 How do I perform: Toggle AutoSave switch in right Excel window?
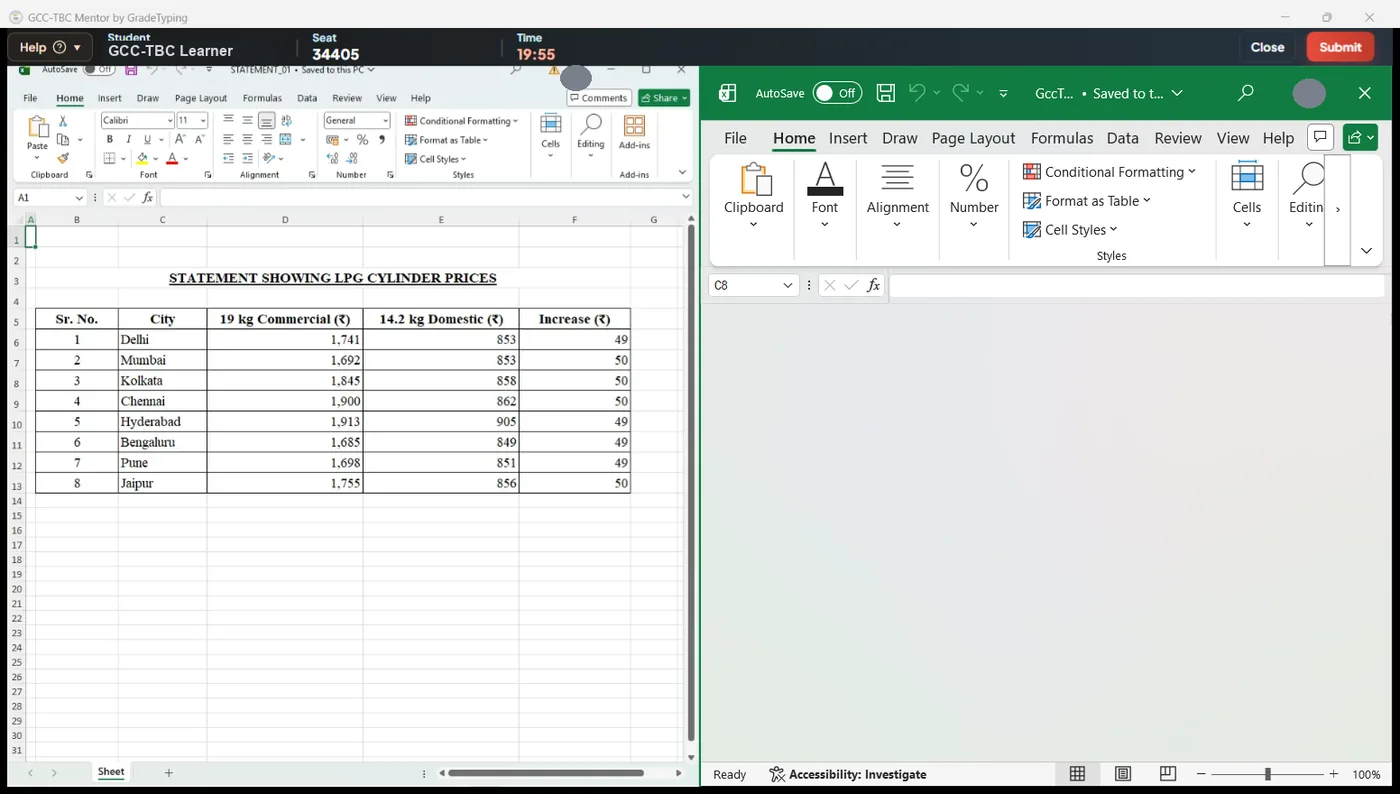click(x=837, y=93)
